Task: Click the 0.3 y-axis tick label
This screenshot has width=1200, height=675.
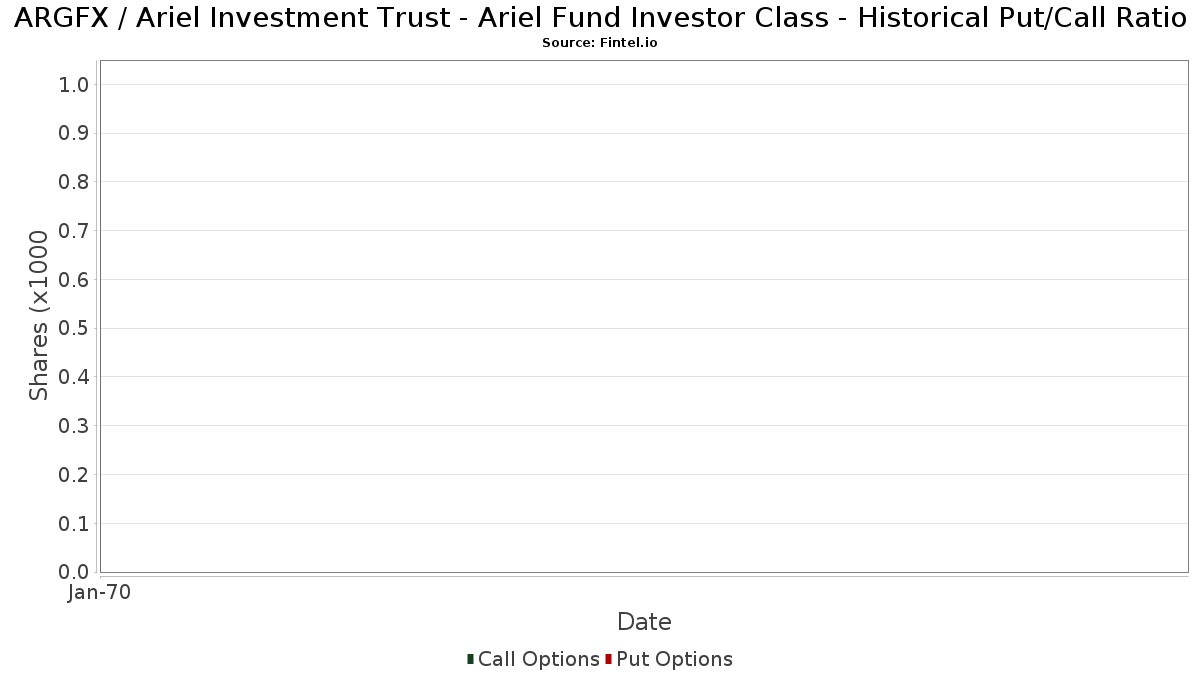Action: tap(74, 426)
